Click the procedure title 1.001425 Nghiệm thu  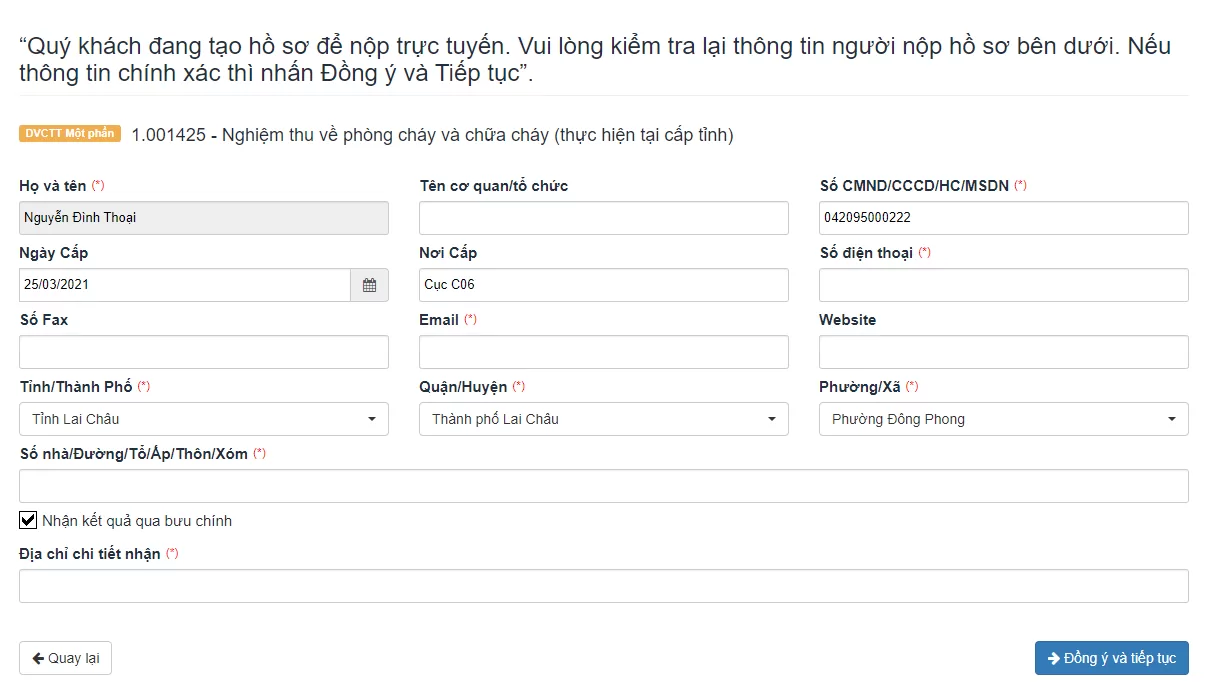[x=432, y=135]
